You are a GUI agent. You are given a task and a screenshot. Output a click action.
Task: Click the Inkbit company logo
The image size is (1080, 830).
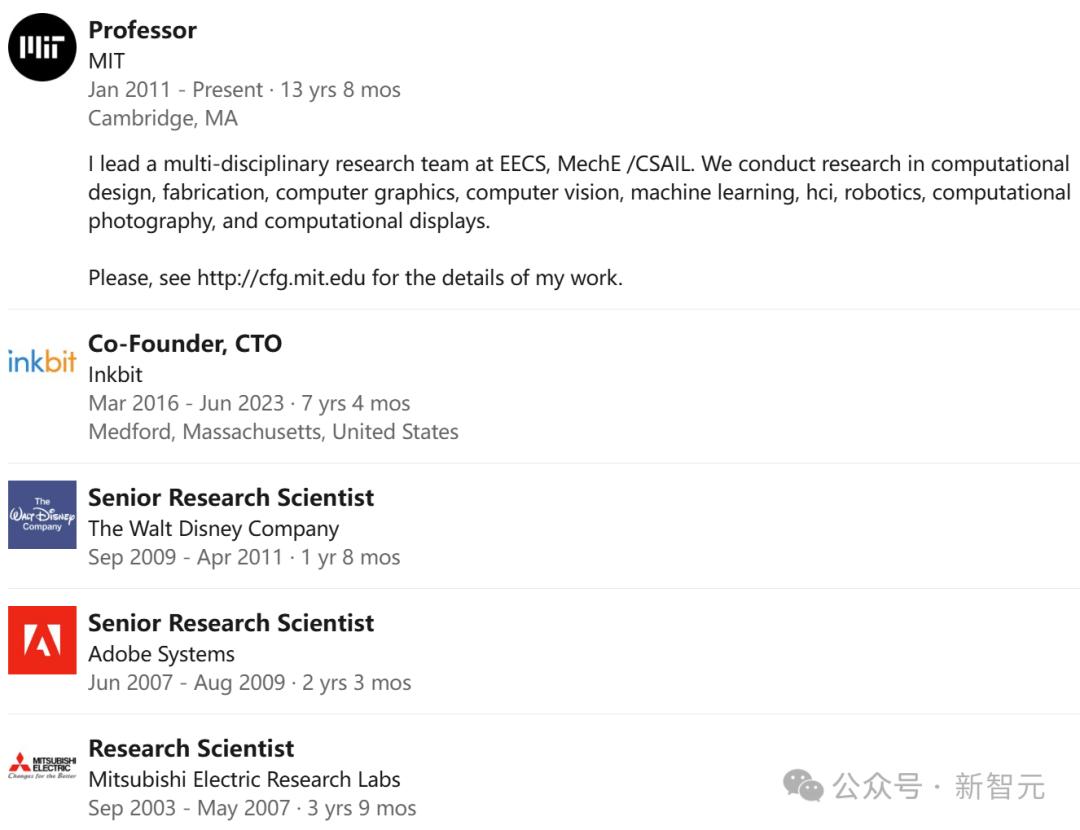coord(42,361)
